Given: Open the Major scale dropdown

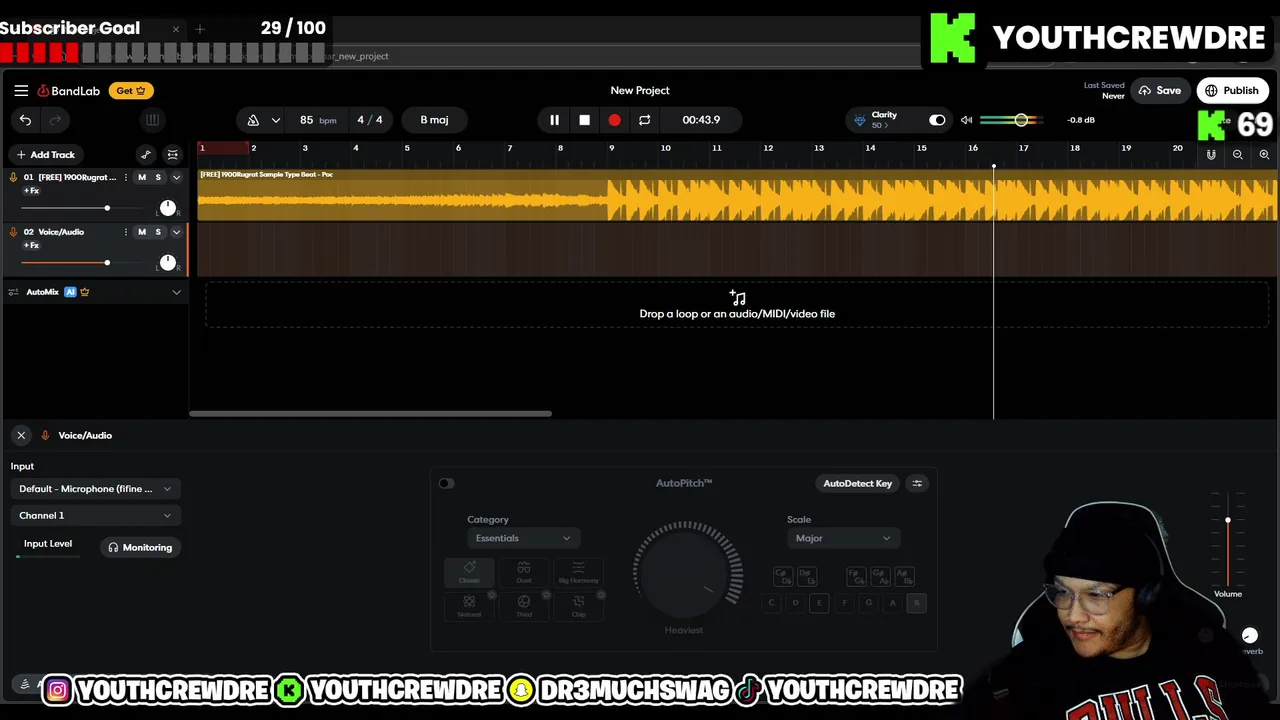Looking at the screenshot, I should pos(842,538).
